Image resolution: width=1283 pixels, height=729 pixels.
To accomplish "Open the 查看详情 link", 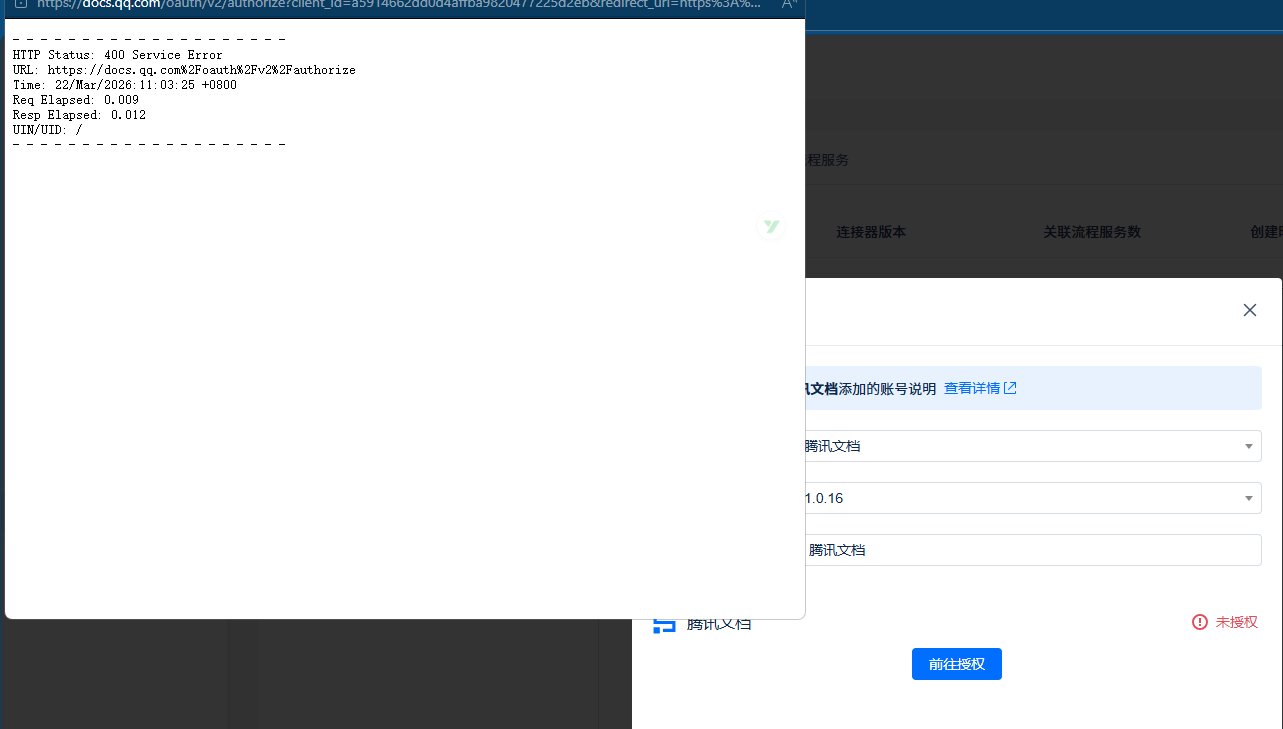I will (x=972, y=388).
